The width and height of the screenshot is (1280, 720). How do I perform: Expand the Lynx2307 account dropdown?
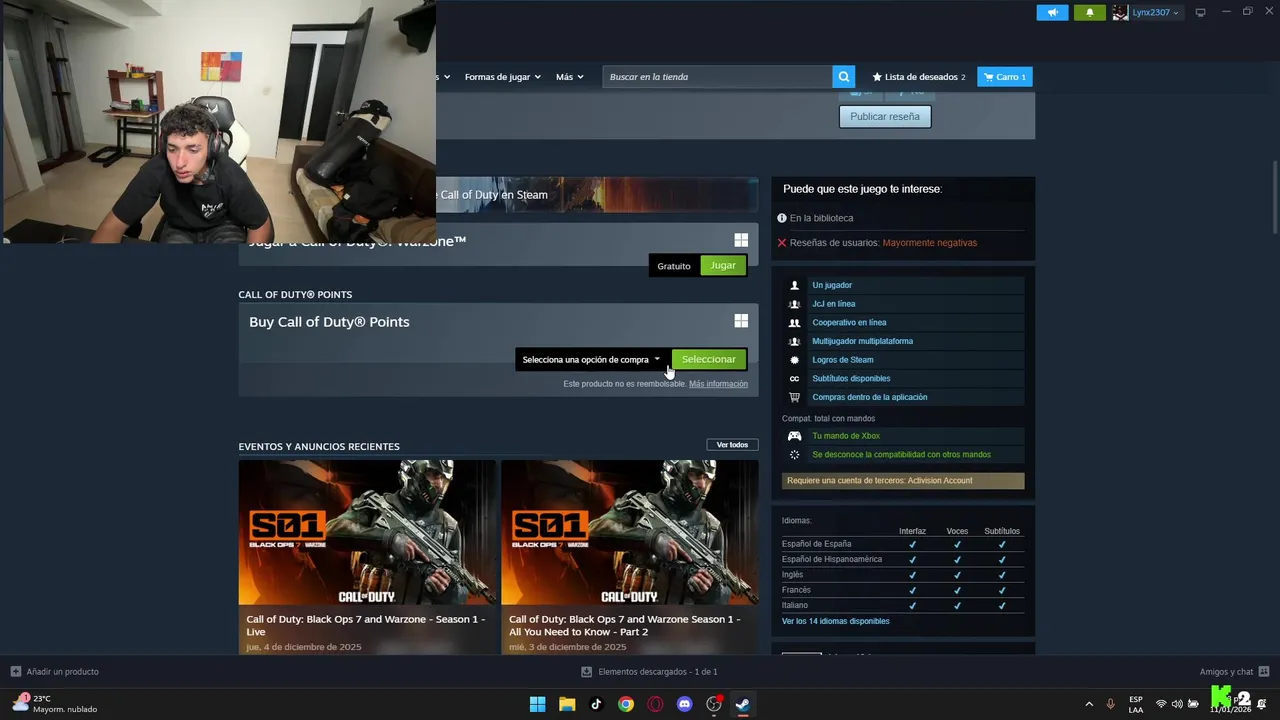click(1146, 12)
